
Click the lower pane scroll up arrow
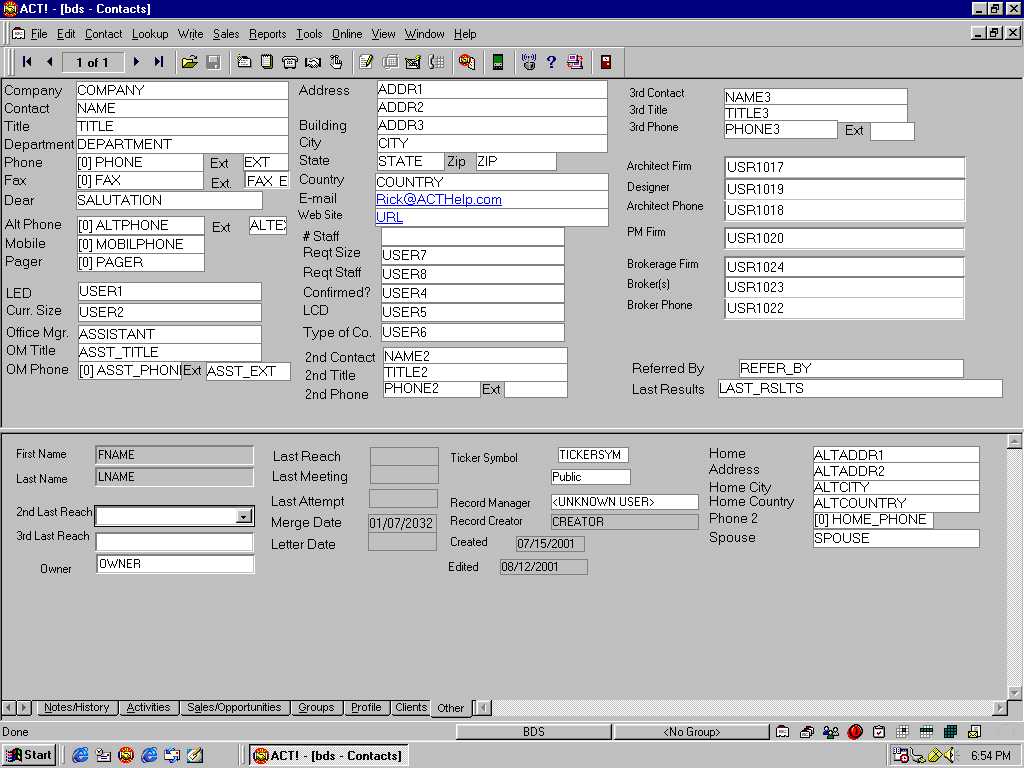point(1014,441)
